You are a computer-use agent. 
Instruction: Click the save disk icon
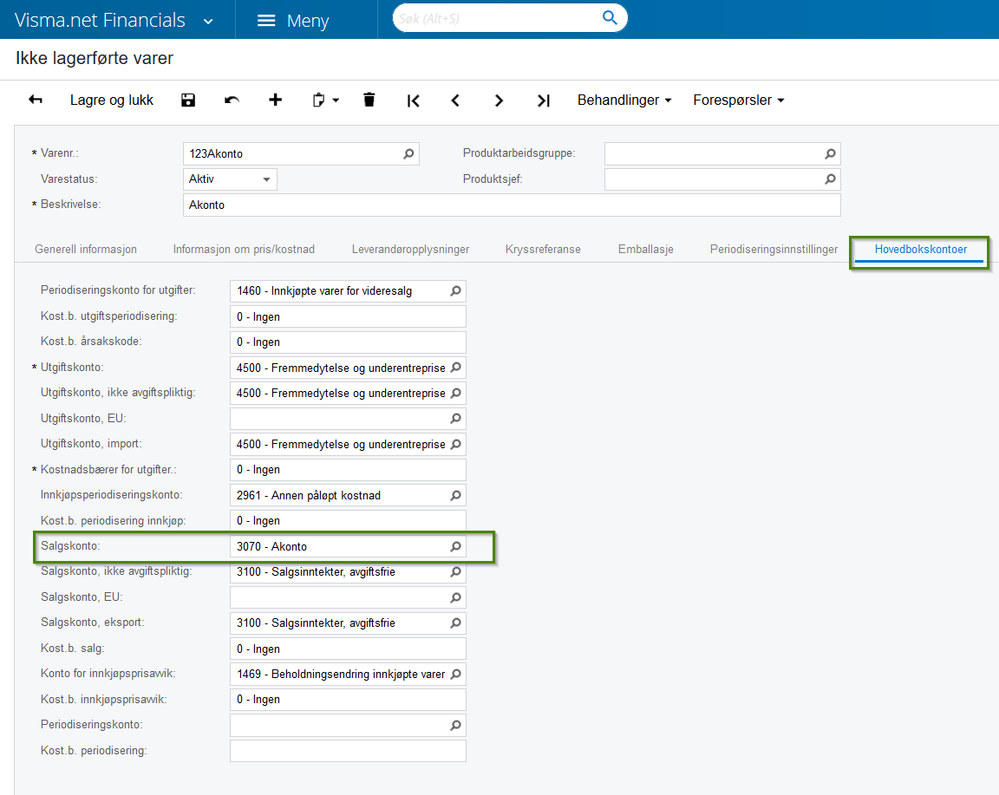188,100
